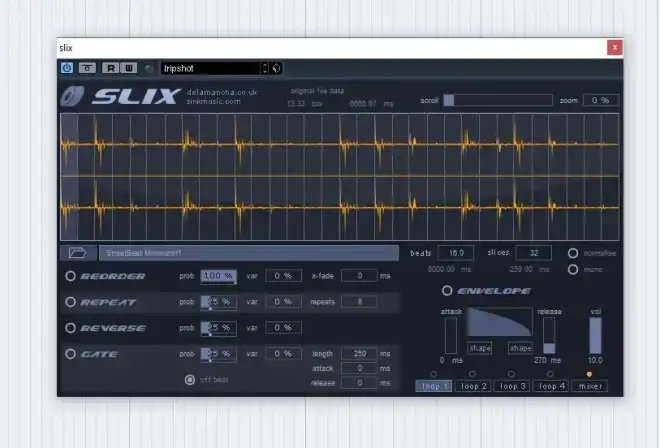
Task: Enable the Envelope section toggle
Action: [x=447, y=291]
